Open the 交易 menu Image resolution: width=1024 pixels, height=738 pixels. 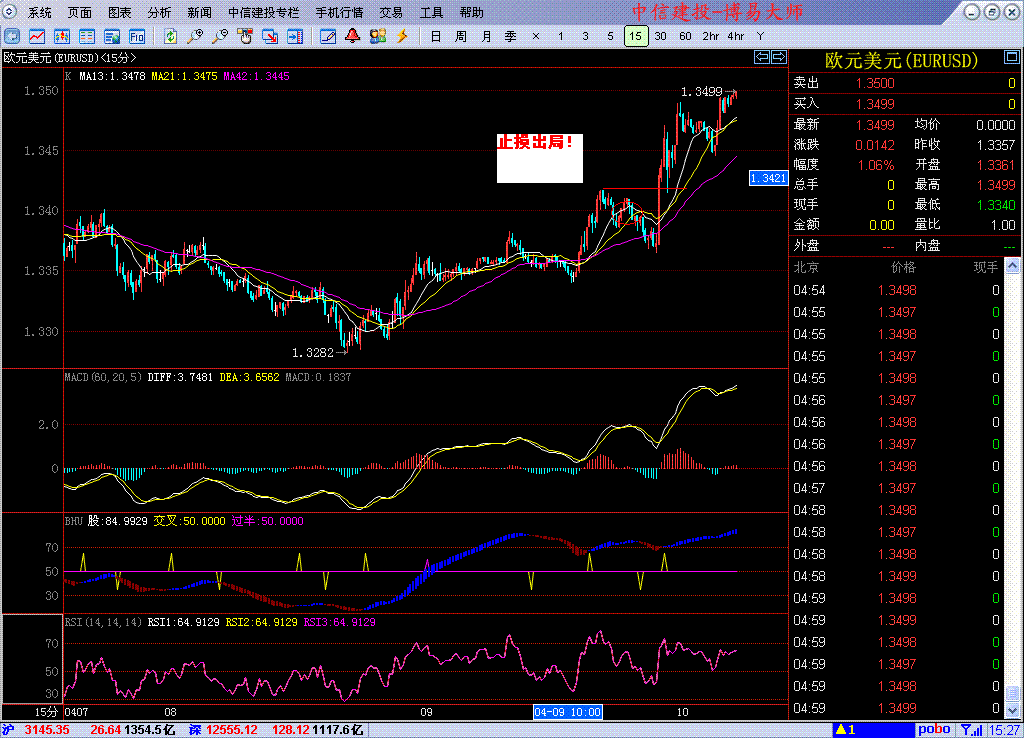click(391, 12)
